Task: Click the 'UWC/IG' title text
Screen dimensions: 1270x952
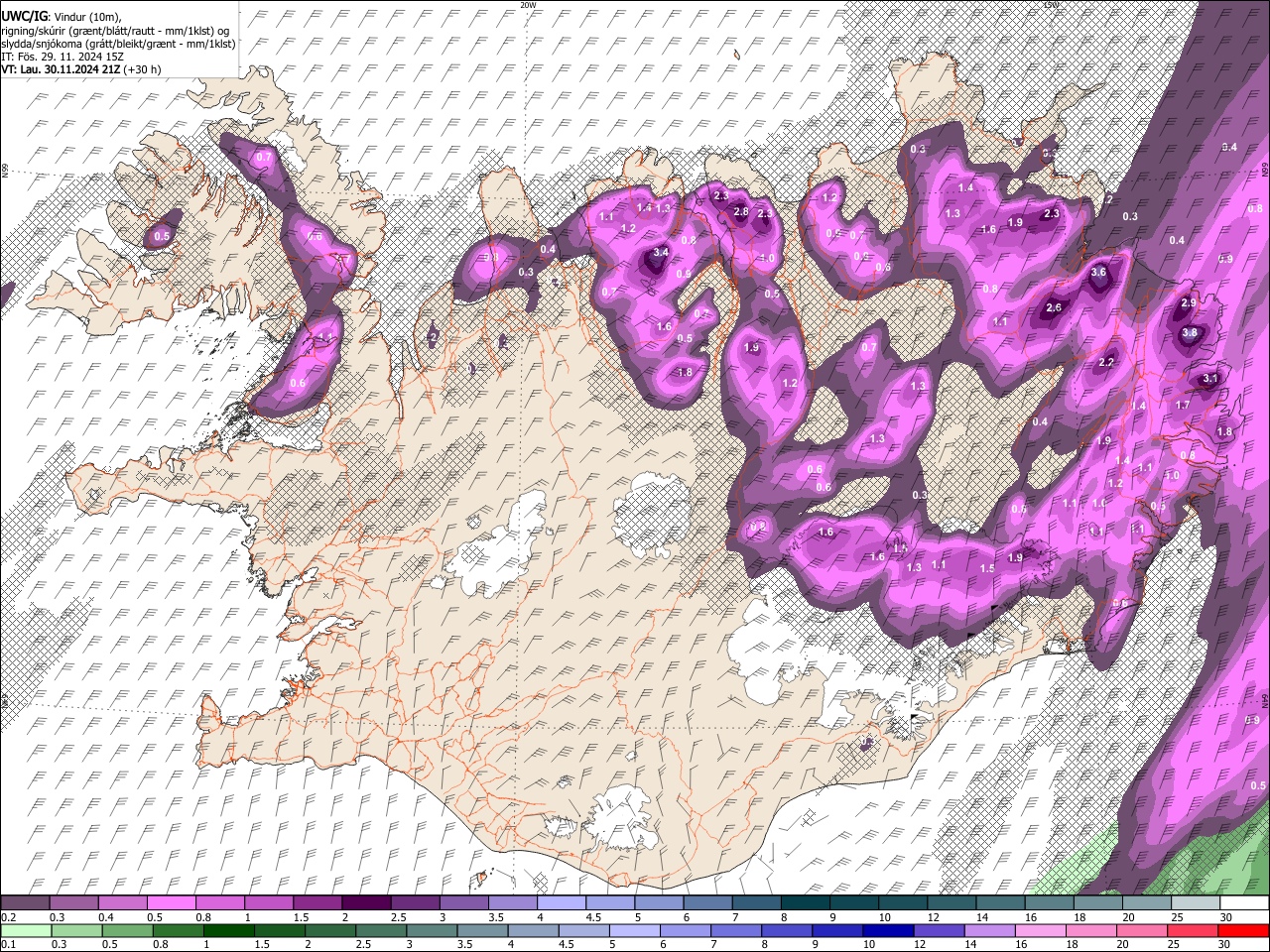Action: coord(24,16)
